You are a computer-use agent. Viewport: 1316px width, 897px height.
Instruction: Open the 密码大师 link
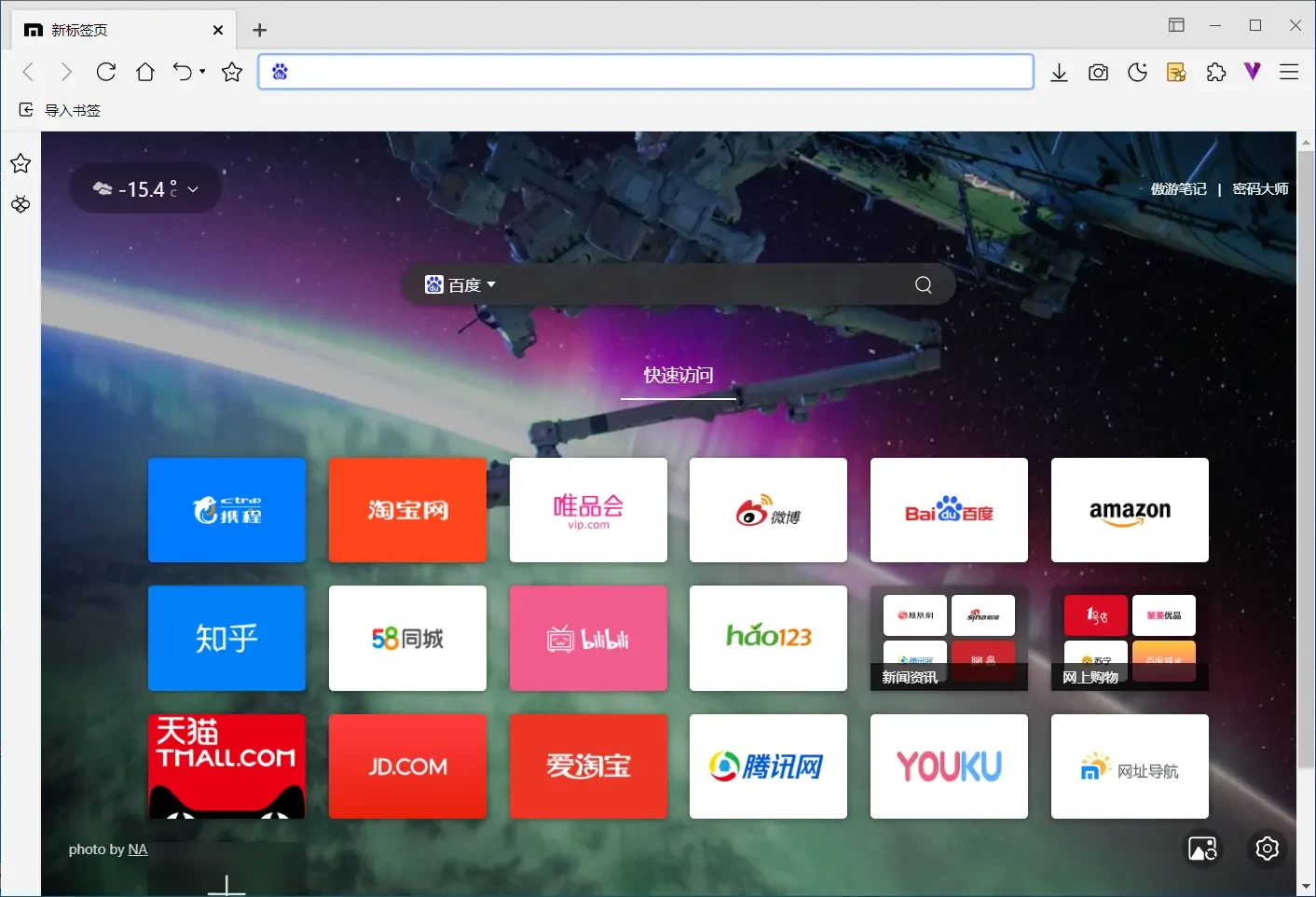(x=1260, y=189)
